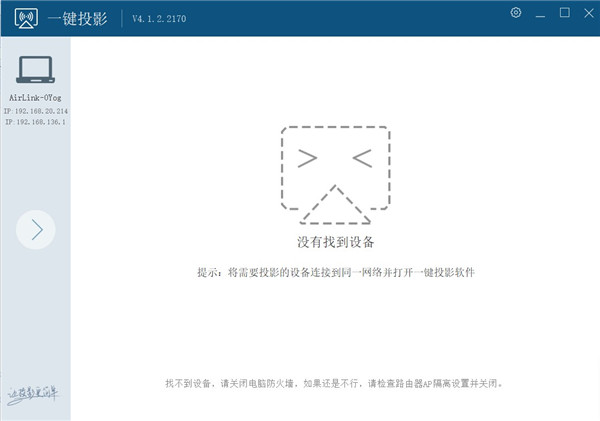Viewport: 600px width, 421px height.
Task: Click the 一键投影 title text
Action: [x=78, y=19]
